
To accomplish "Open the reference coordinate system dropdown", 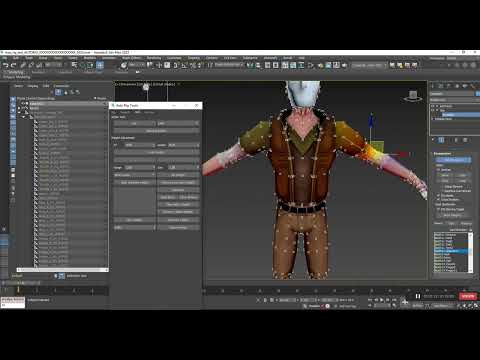I will (136, 65).
